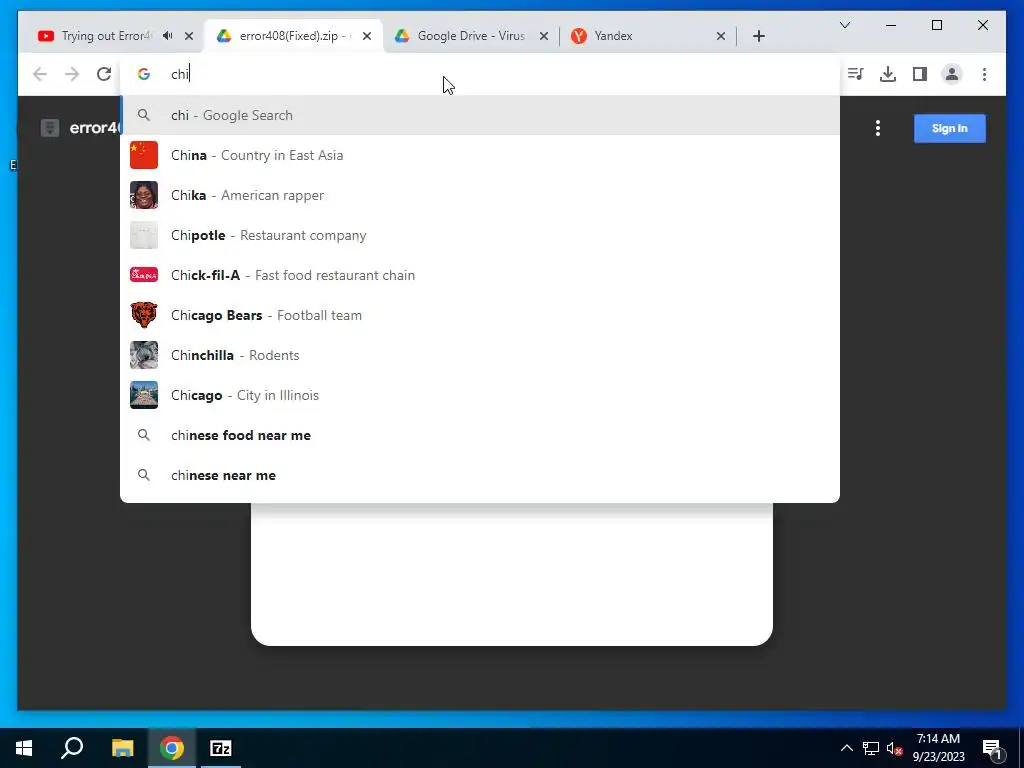Click the Drive file type icon

50,128
